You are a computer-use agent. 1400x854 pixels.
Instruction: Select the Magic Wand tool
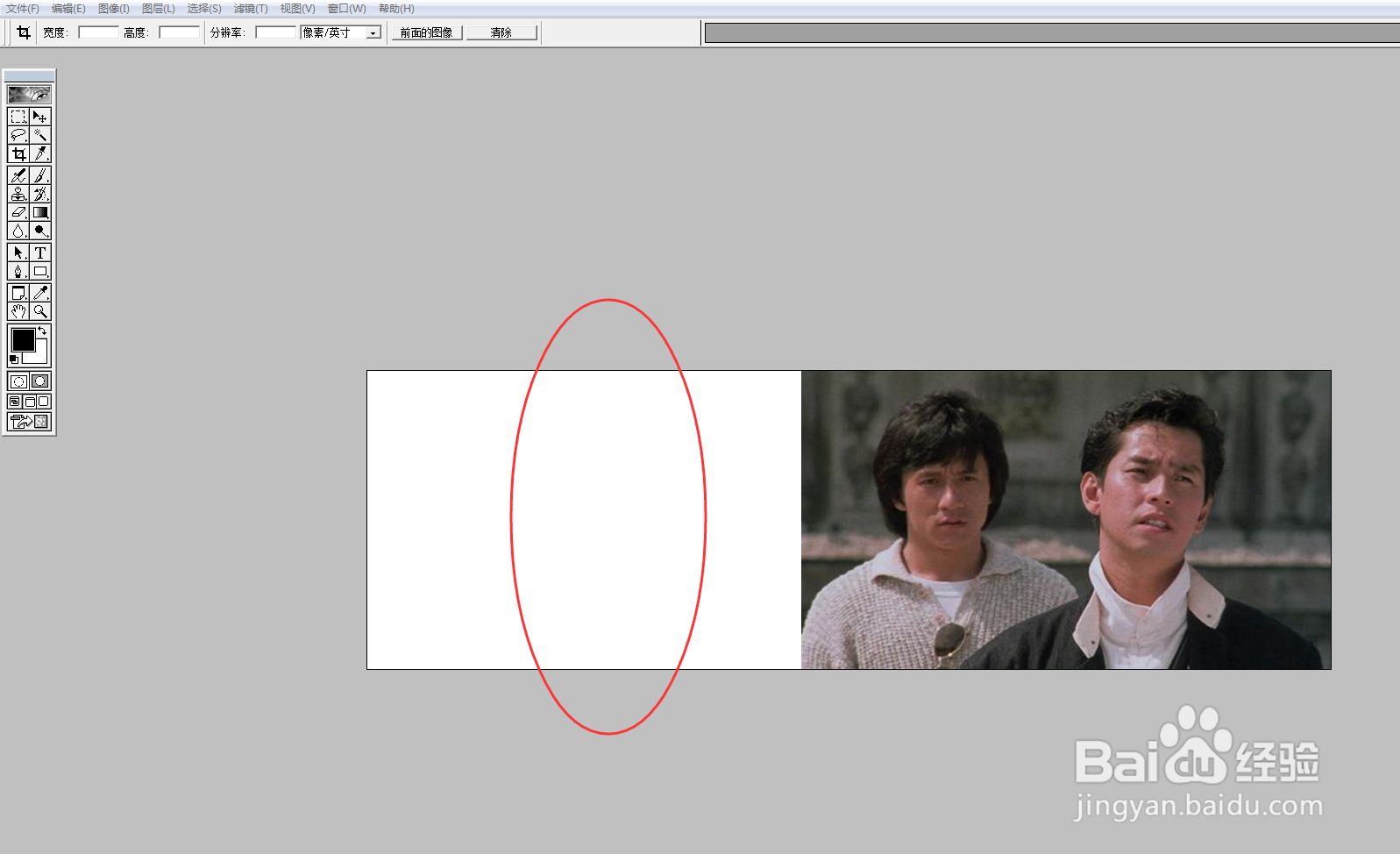(x=40, y=135)
